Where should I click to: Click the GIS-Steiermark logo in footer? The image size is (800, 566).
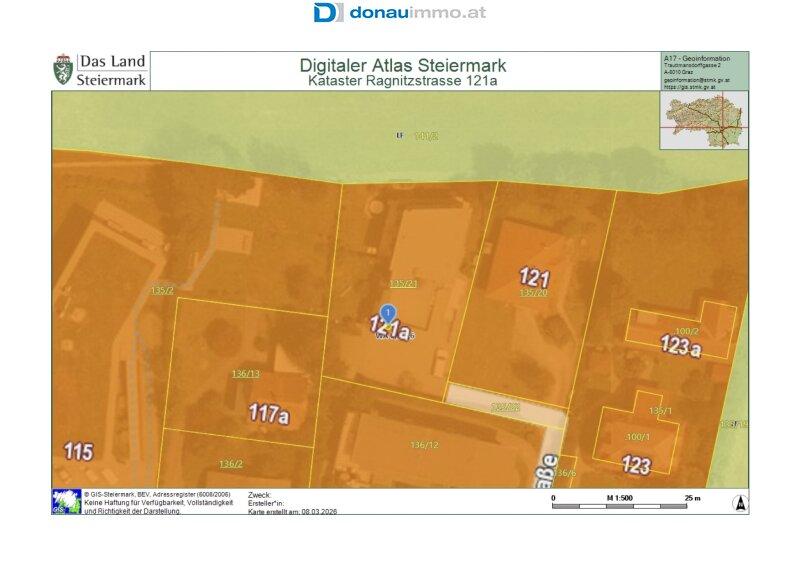click(x=66, y=501)
